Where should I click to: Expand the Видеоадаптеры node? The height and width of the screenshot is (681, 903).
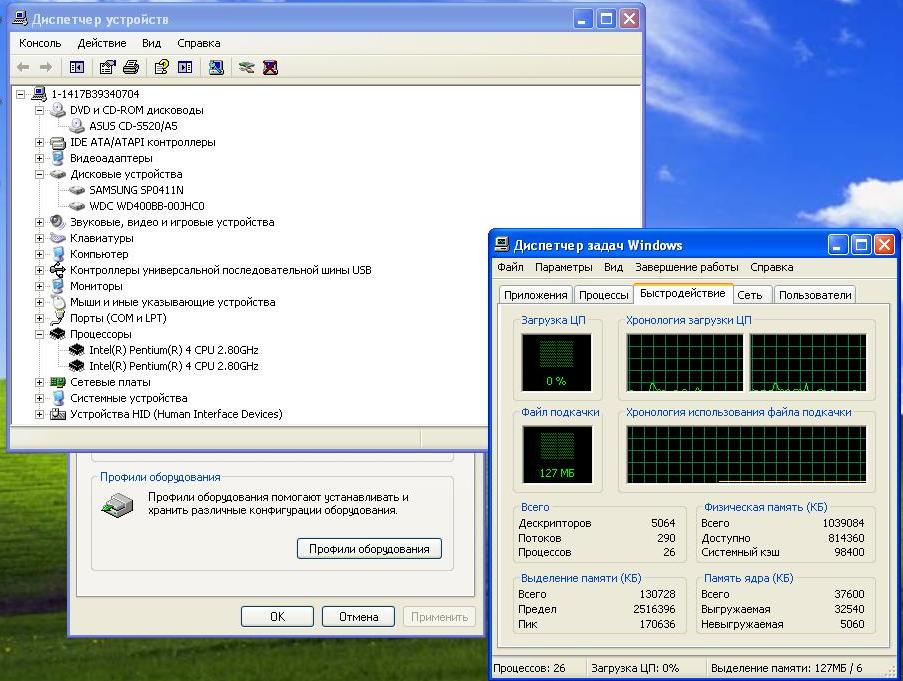click(39, 158)
